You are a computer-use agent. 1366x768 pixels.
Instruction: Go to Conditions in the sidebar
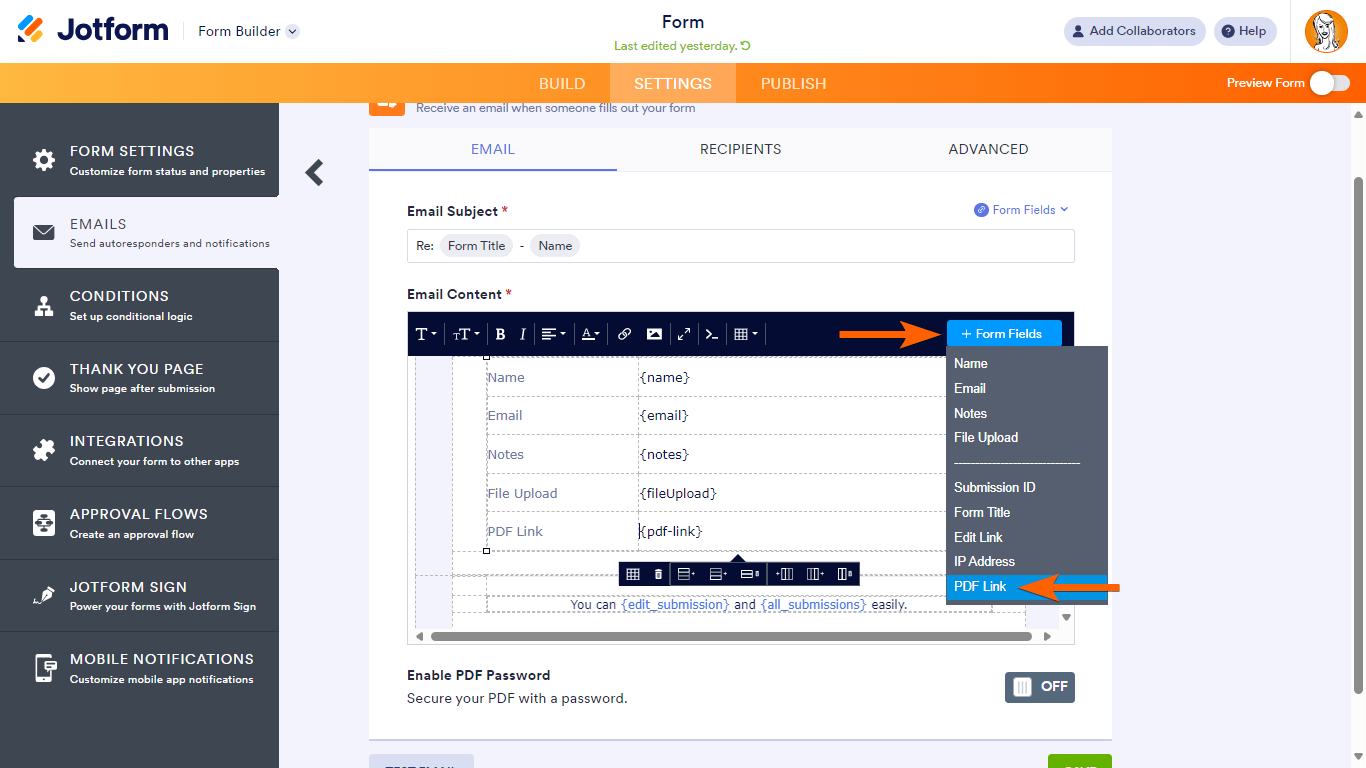(140, 305)
